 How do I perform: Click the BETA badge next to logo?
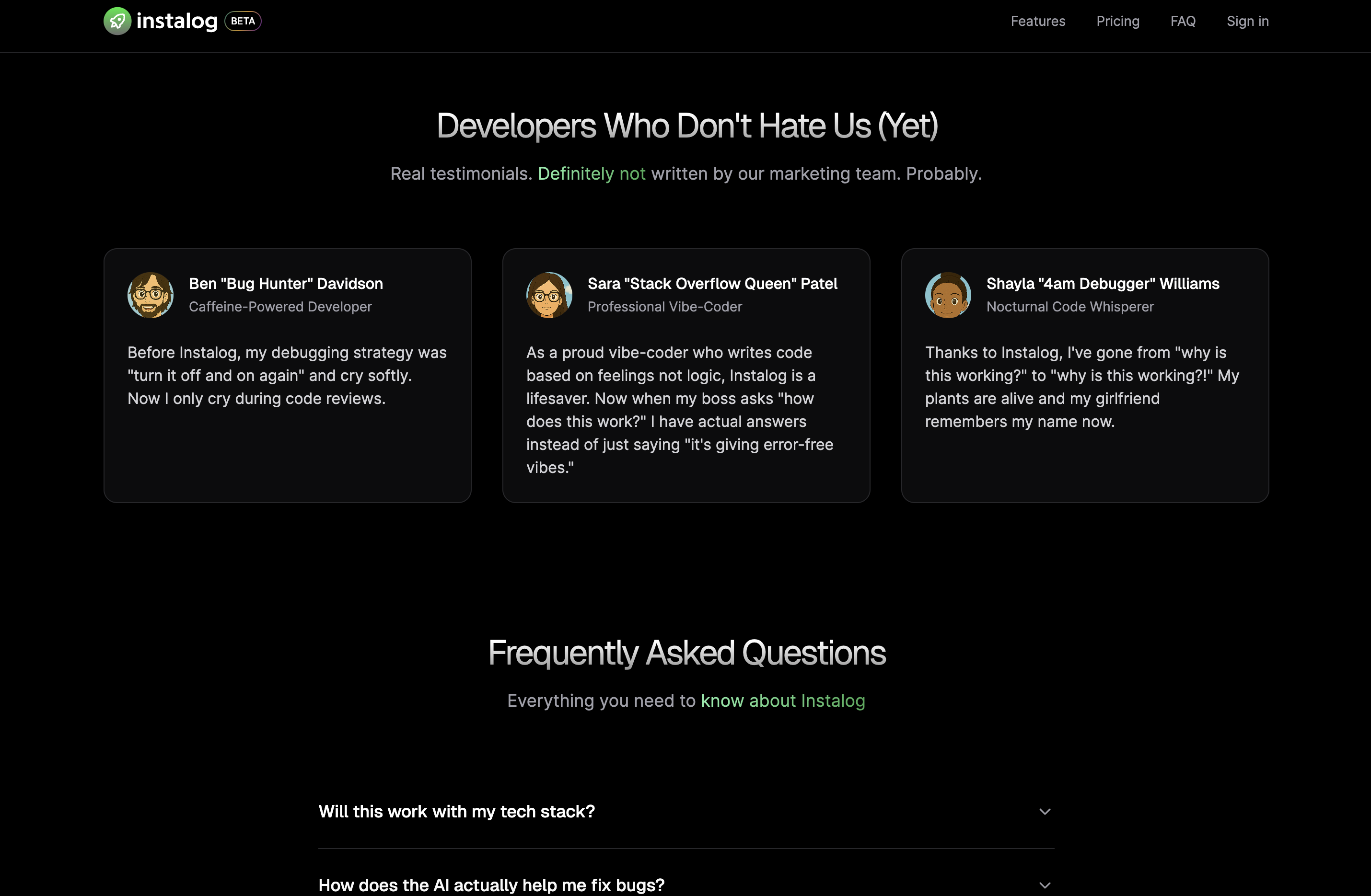pos(243,21)
